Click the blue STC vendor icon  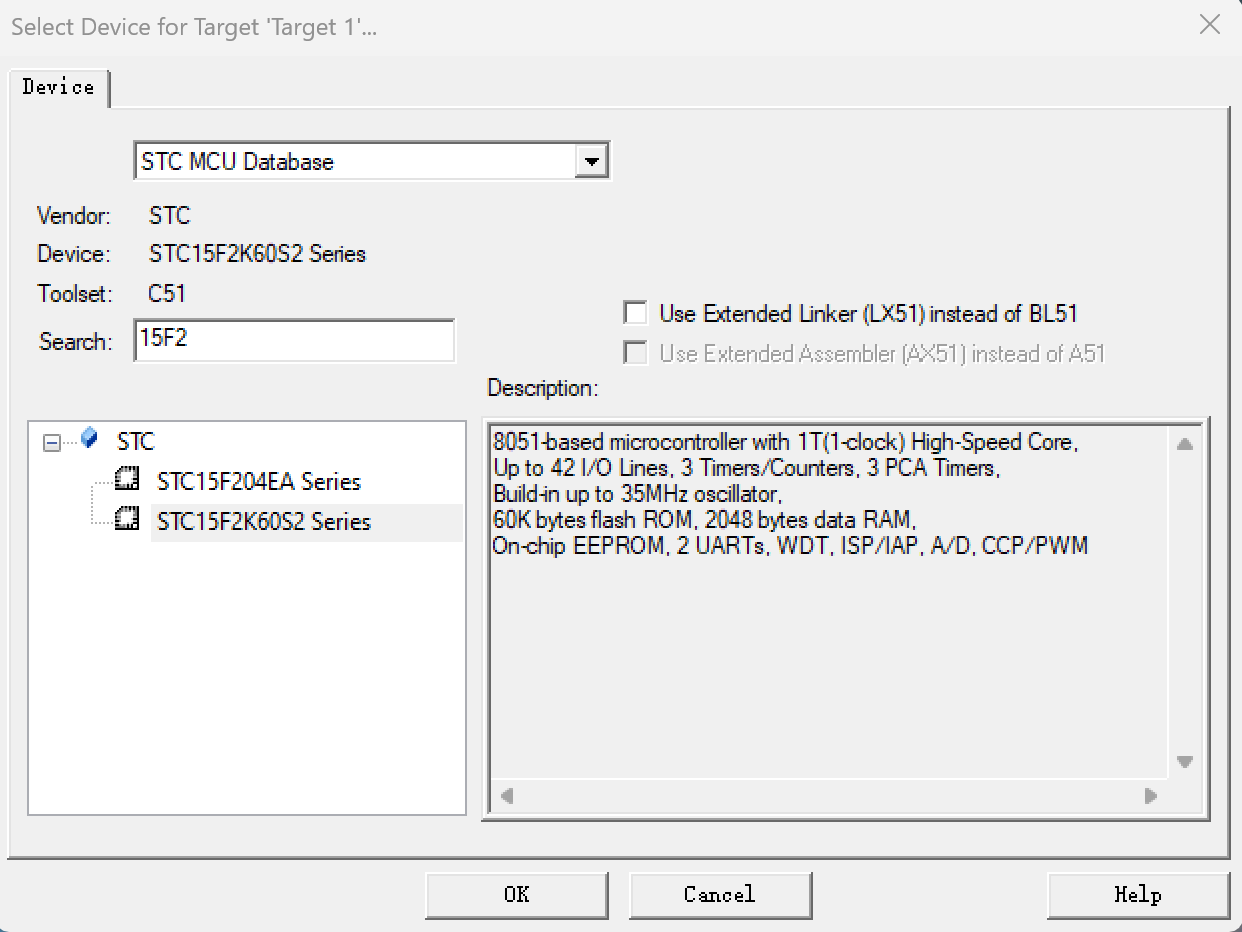pyautogui.click(x=89, y=439)
